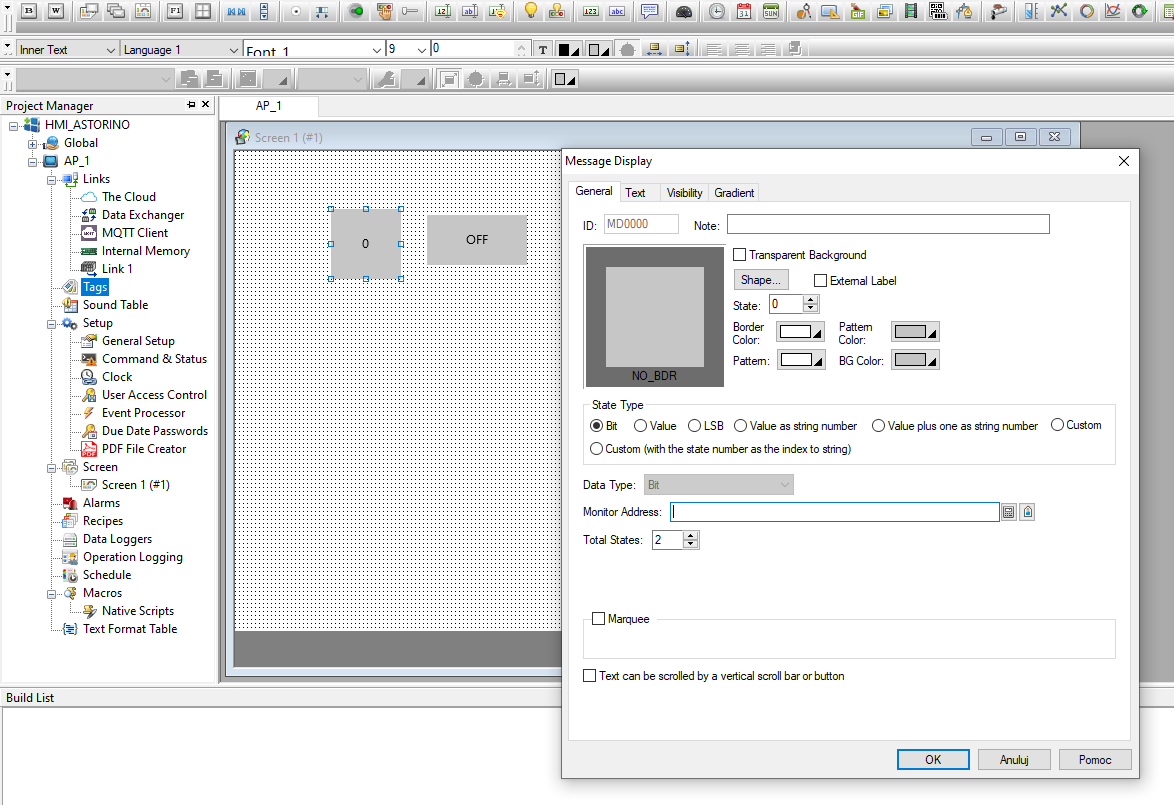Choose Value plus one as string number
The image size is (1174, 805).
pos(878,426)
